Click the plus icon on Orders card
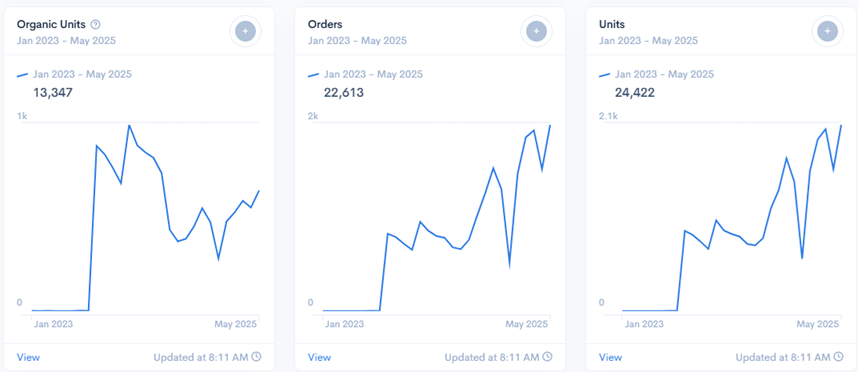The height and width of the screenshot is (372, 858). tap(536, 32)
